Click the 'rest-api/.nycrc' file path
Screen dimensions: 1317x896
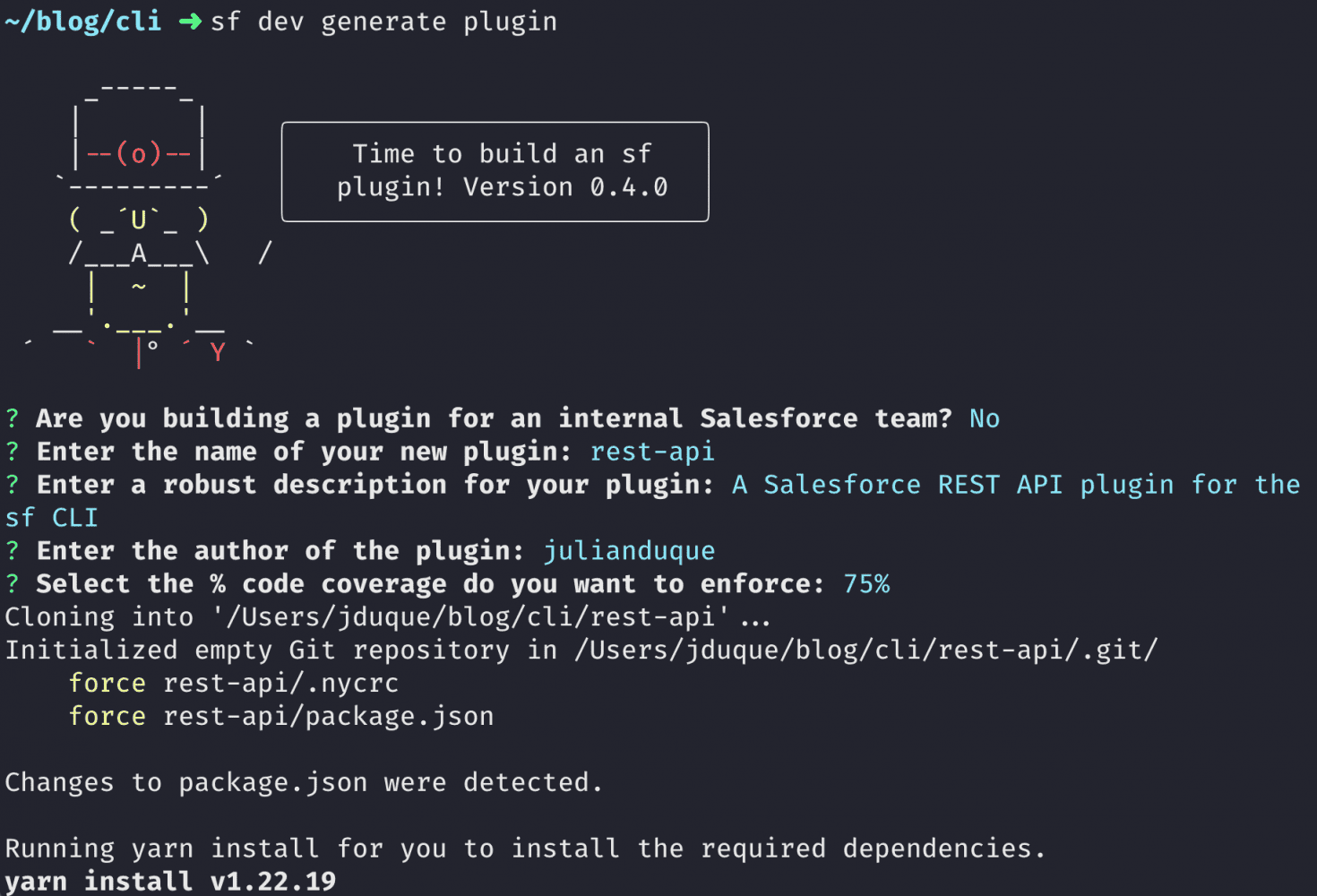coord(280,684)
